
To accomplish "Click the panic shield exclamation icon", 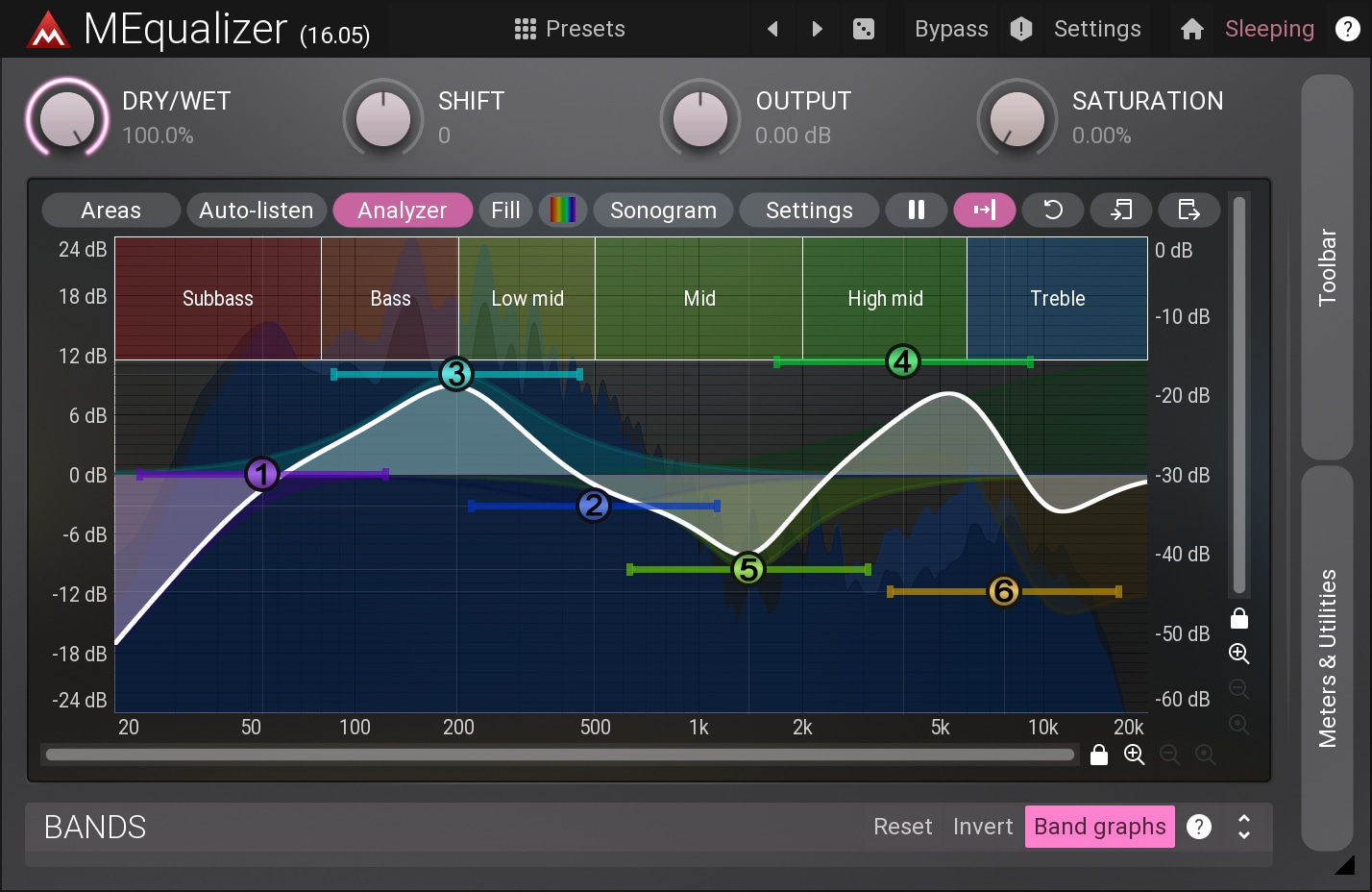I will click(x=1021, y=29).
